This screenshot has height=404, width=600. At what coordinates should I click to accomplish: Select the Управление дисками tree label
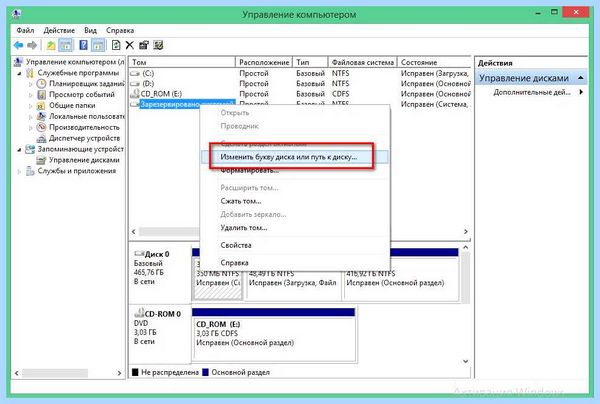84,160
